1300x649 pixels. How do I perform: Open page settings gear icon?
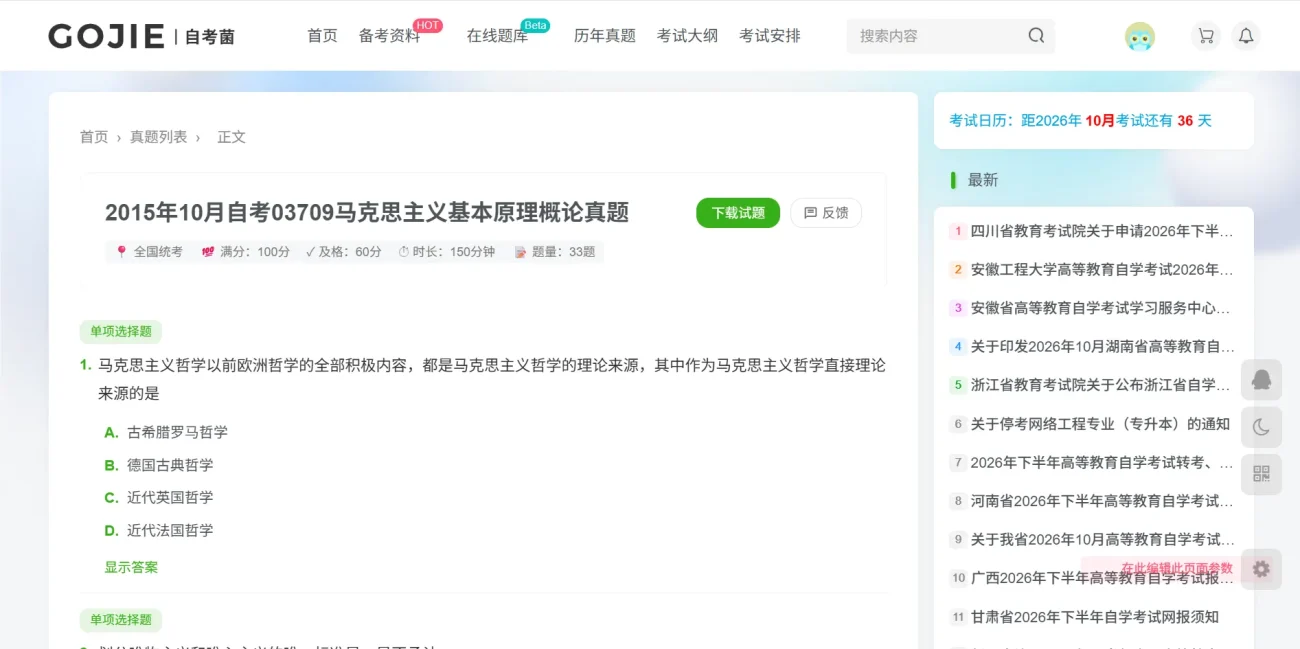coord(1261,569)
